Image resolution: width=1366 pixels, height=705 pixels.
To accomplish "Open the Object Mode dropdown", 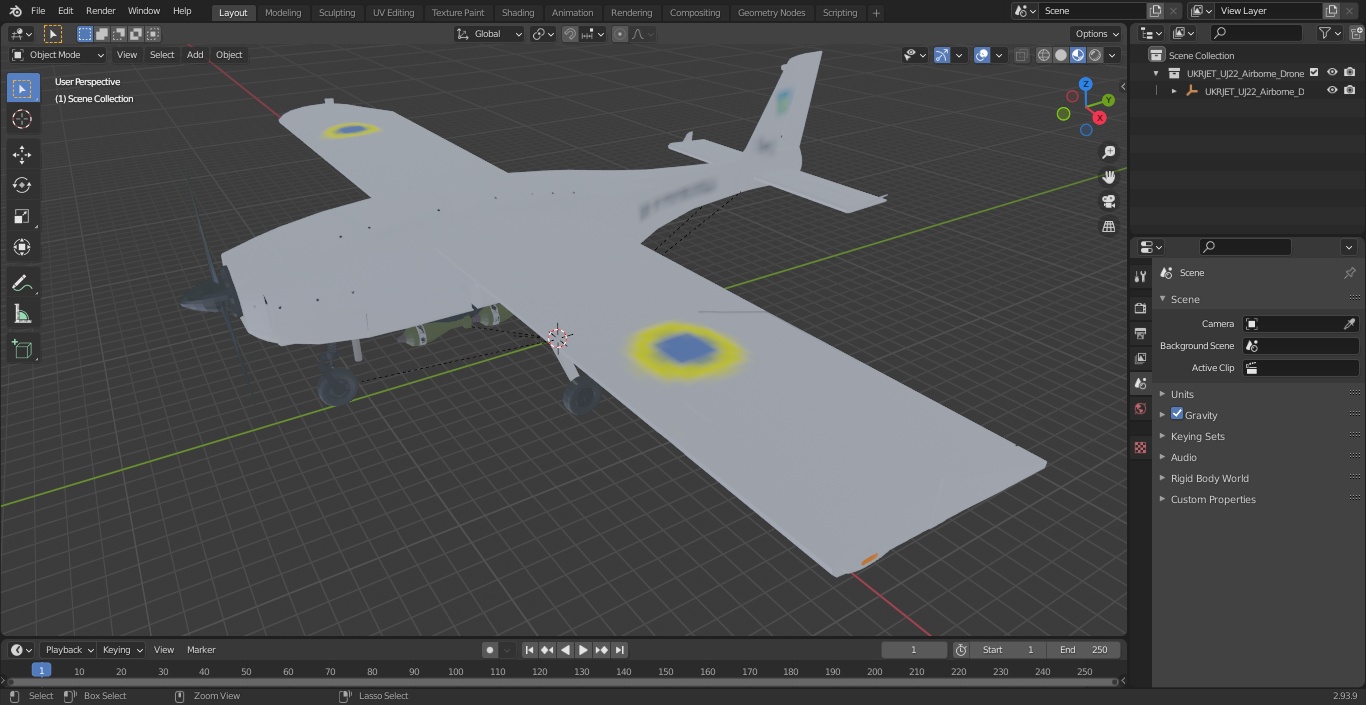I will (58, 55).
